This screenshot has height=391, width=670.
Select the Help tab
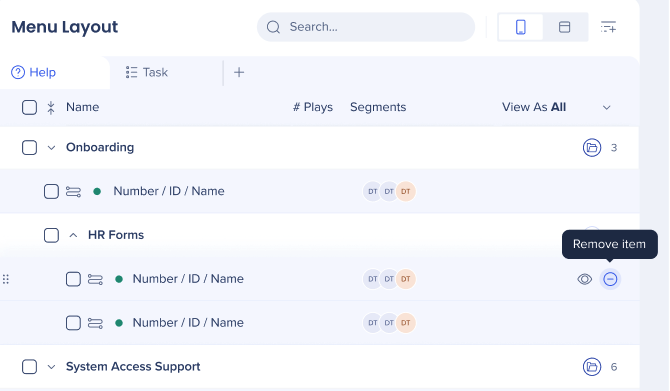[34, 72]
